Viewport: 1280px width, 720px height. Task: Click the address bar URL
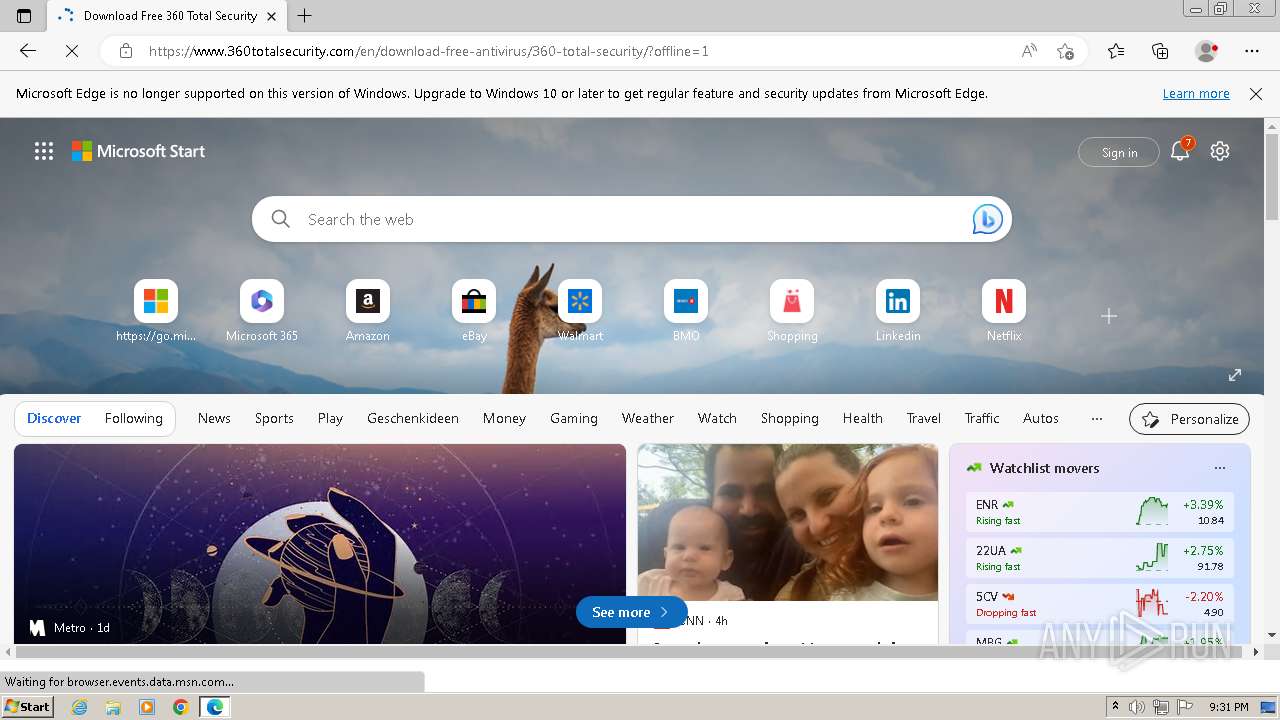coord(428,51)
